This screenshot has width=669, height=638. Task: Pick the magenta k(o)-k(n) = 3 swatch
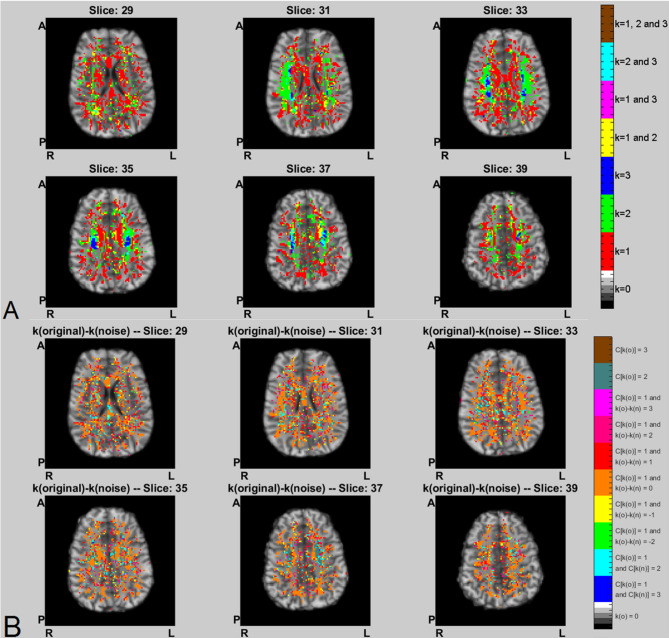click(603, 403)
